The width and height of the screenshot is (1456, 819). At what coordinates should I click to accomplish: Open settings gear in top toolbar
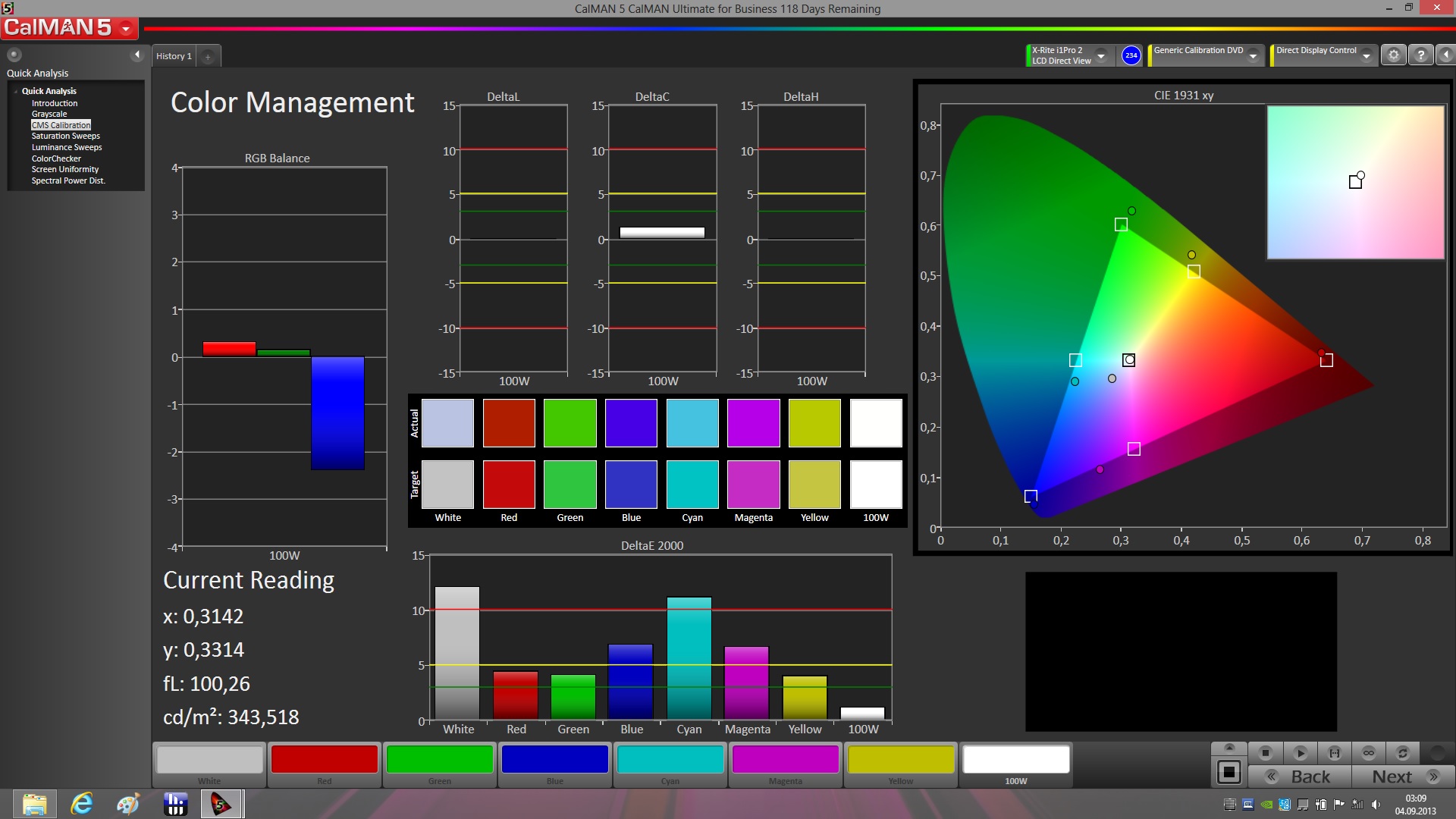tap(1393, 55)
